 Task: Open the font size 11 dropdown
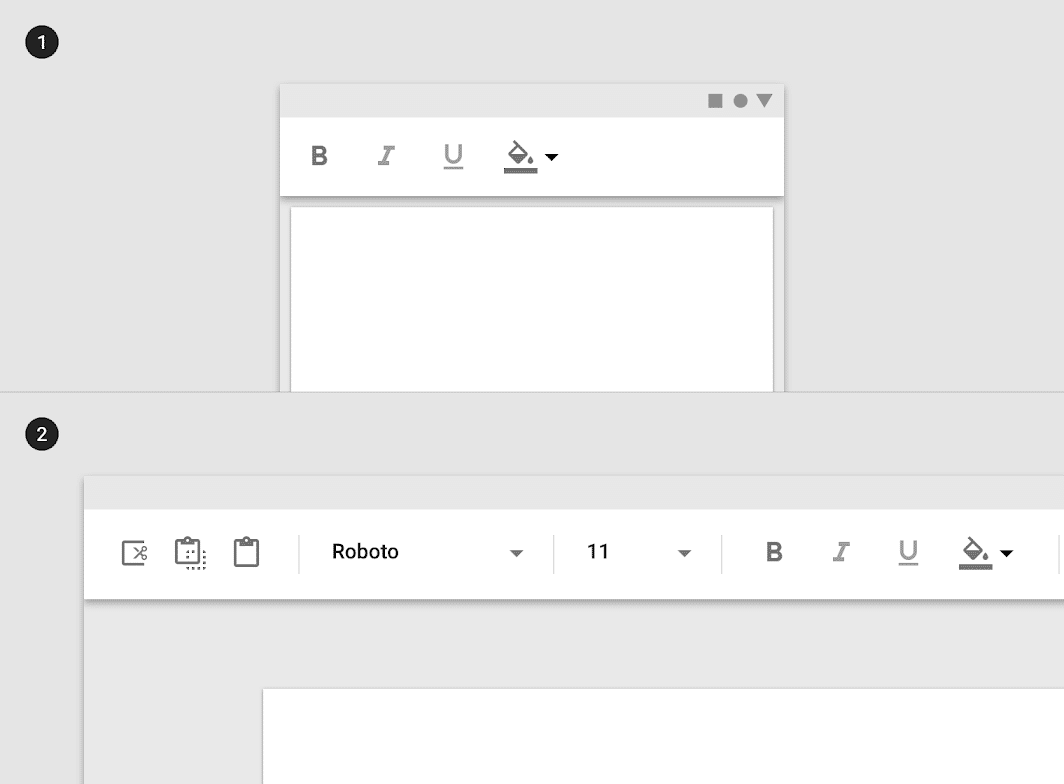tap(639, 552)
